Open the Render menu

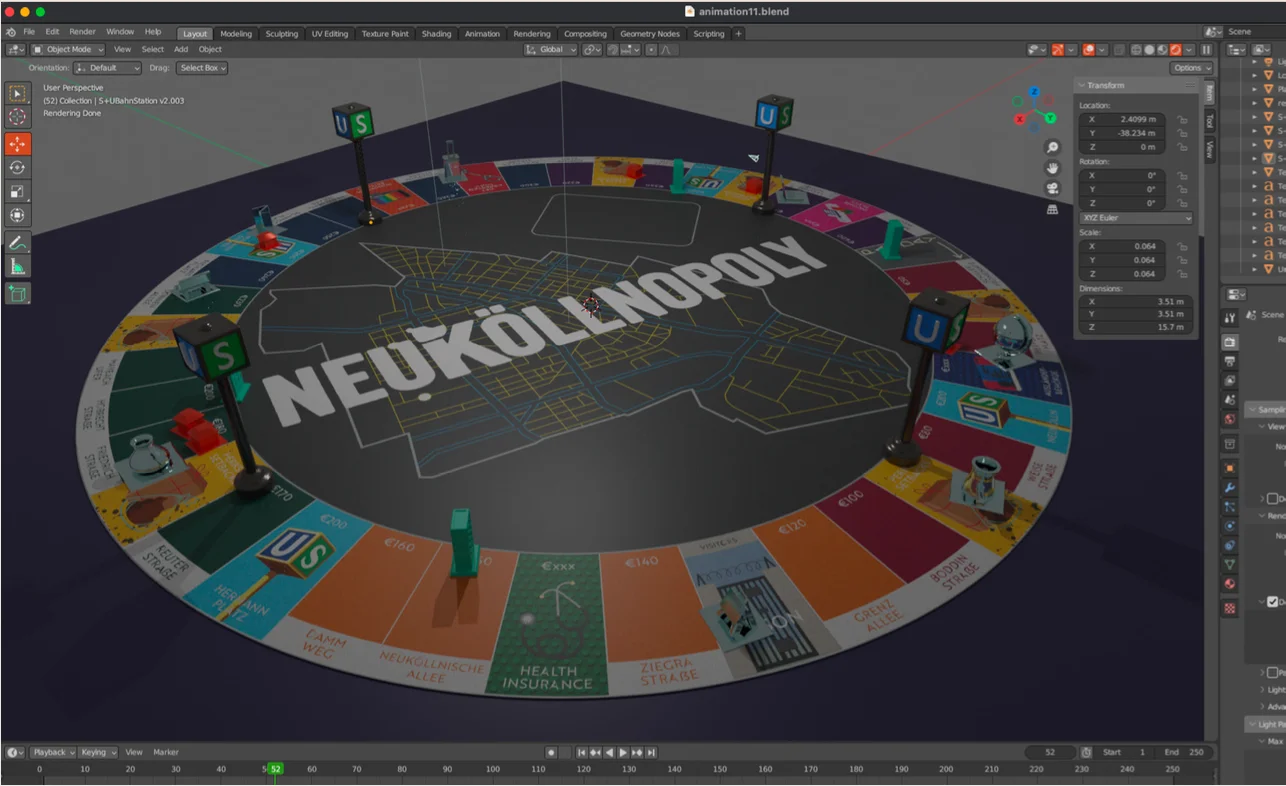tap(82, 32)
